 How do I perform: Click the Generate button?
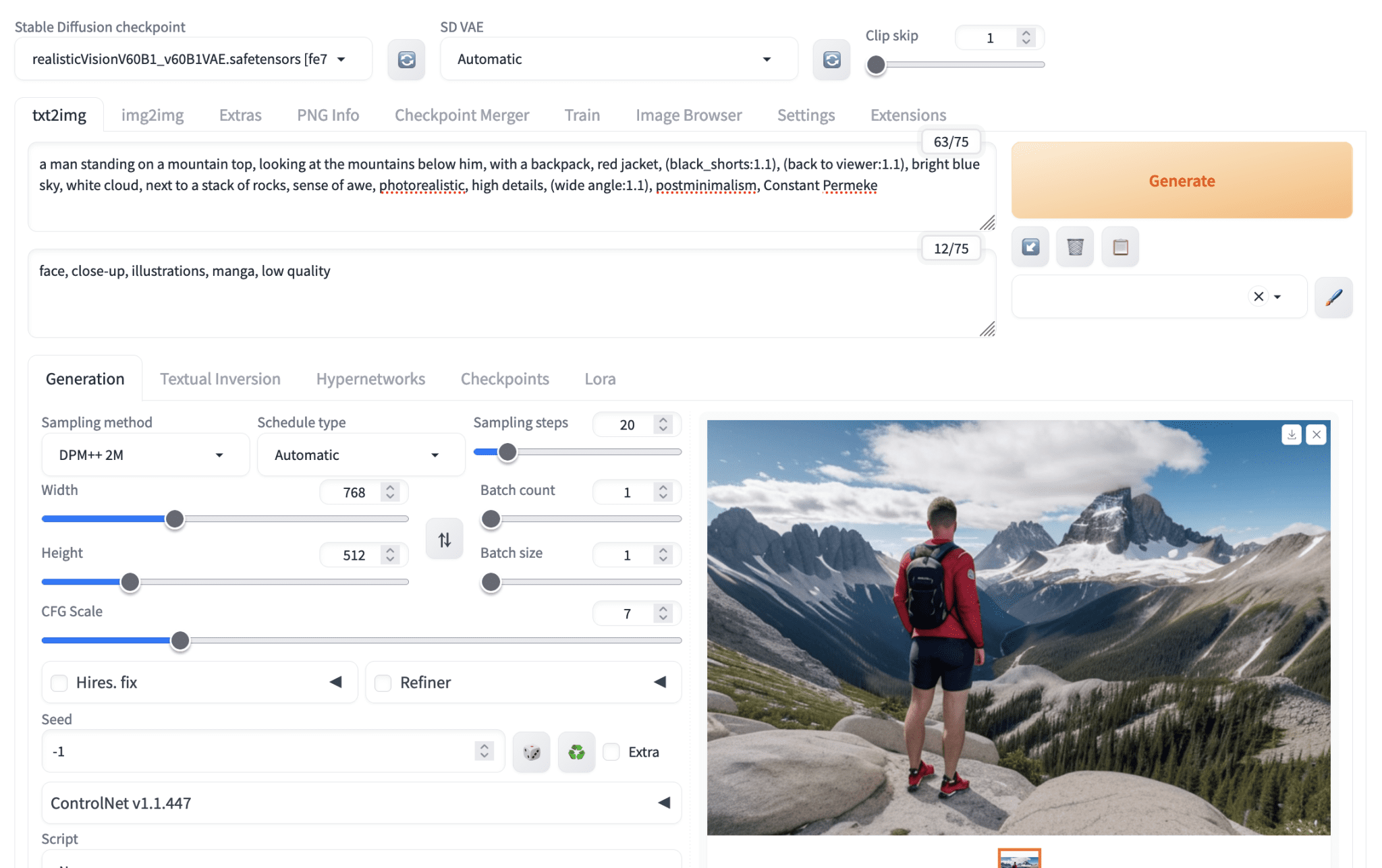point(1182,181)
